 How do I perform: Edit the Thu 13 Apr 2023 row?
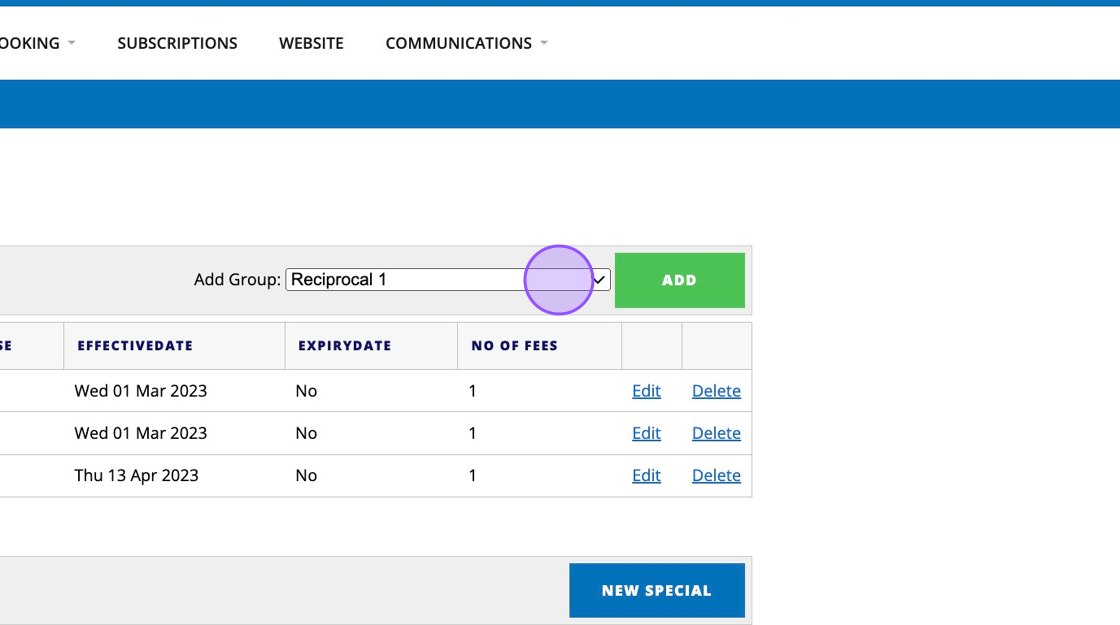tap(646, 475)
